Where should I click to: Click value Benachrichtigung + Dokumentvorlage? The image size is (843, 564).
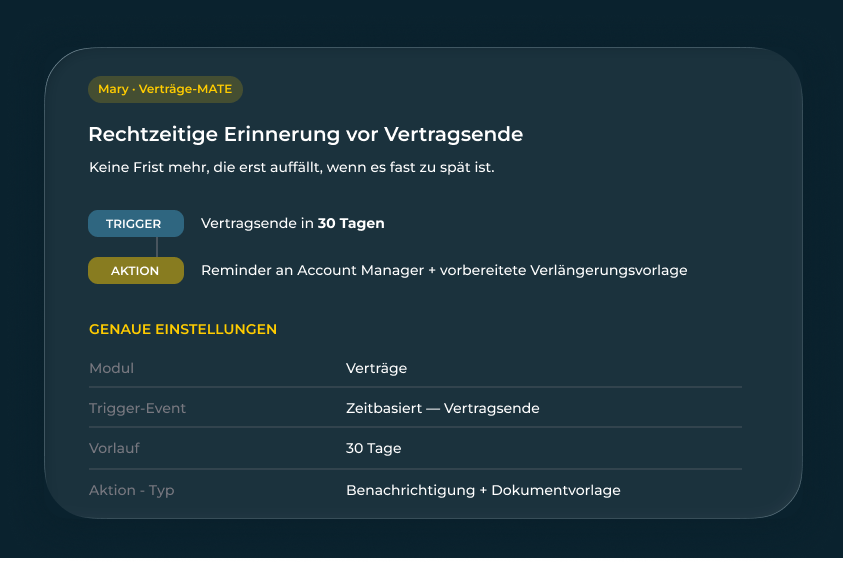click(483, 490)
